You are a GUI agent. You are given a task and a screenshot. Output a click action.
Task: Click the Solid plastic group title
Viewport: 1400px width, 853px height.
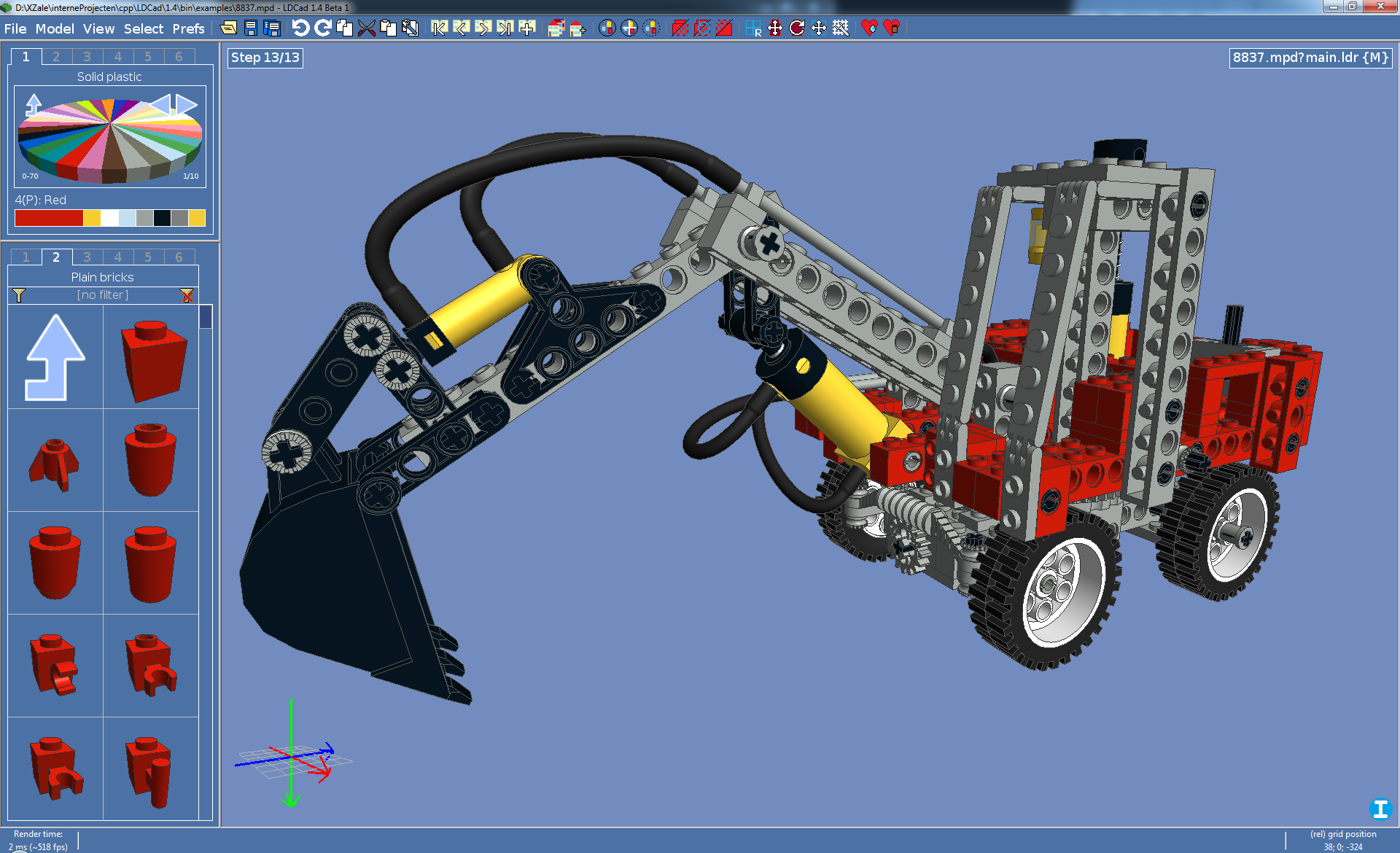109,77
